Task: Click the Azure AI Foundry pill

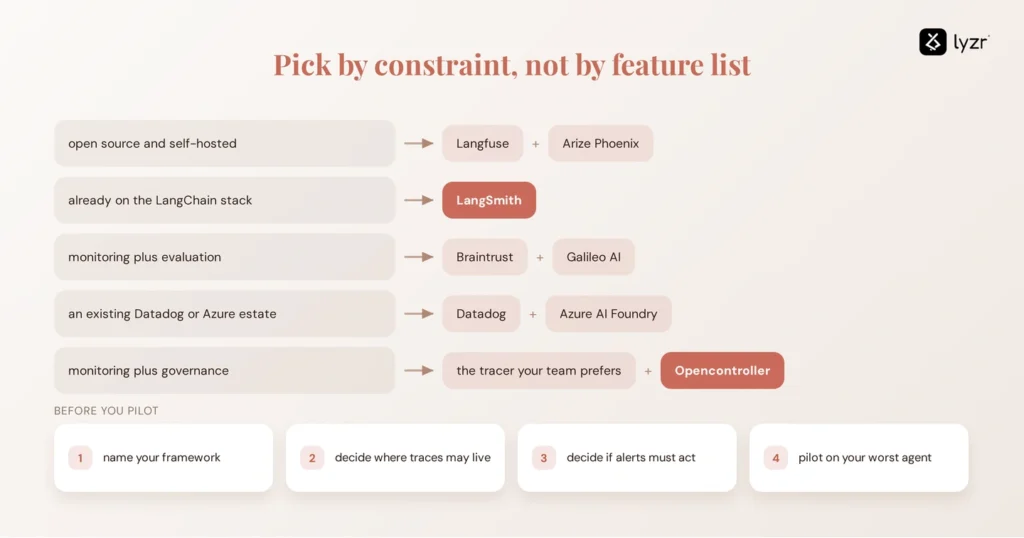Action: (608, 314)
